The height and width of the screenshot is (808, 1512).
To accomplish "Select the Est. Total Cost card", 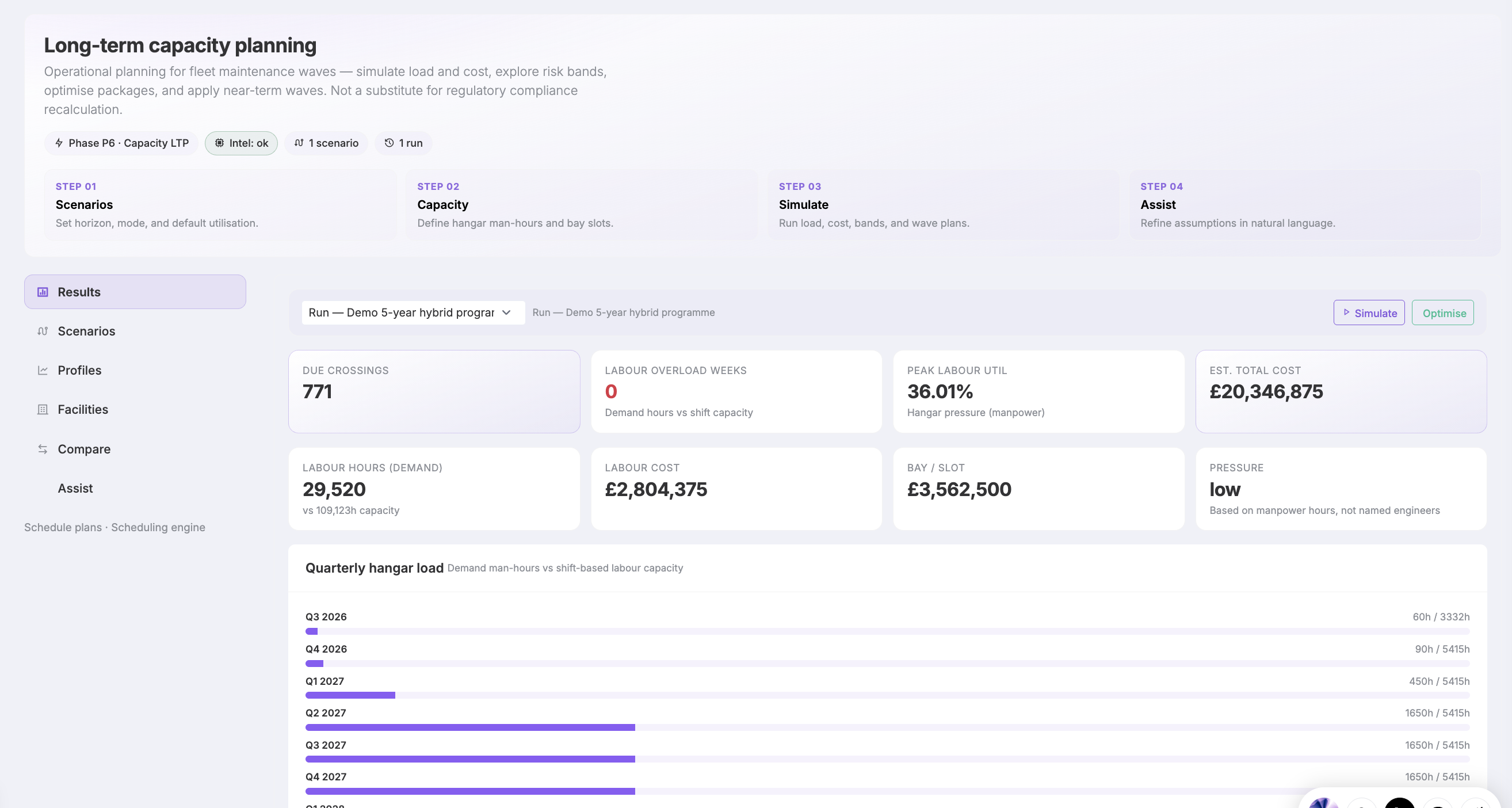I will tap(1341, 392).
